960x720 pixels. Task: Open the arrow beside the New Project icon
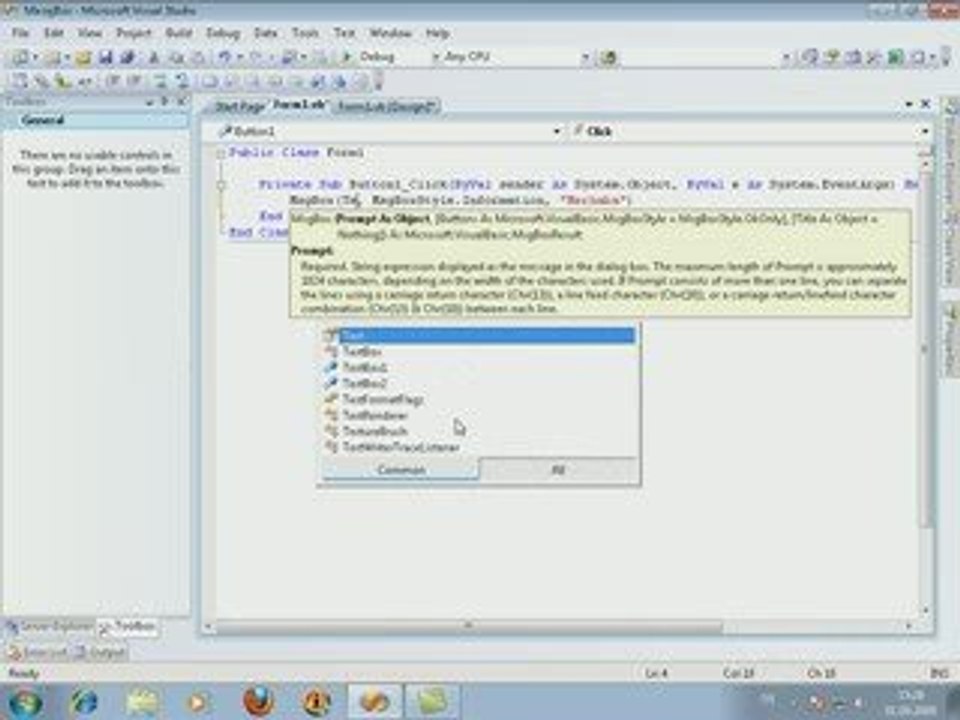(35, 58)
